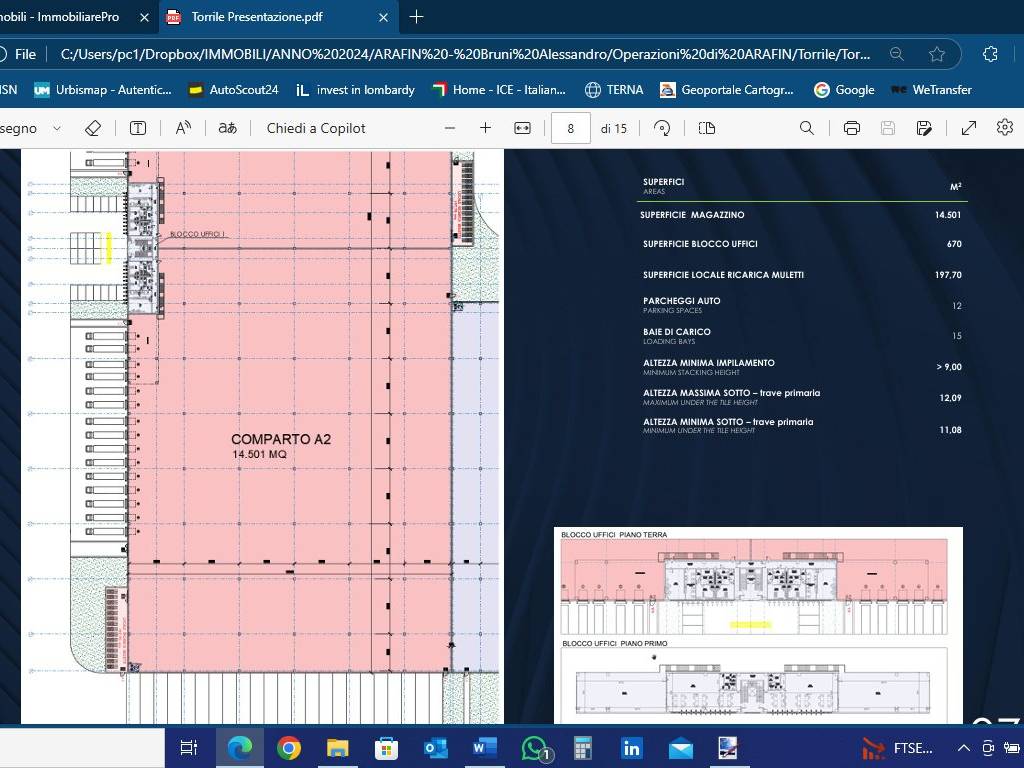Click the Add text tool icon
Image resolution: width=1024 pixels, height=768 pixels.
point(138,128)
